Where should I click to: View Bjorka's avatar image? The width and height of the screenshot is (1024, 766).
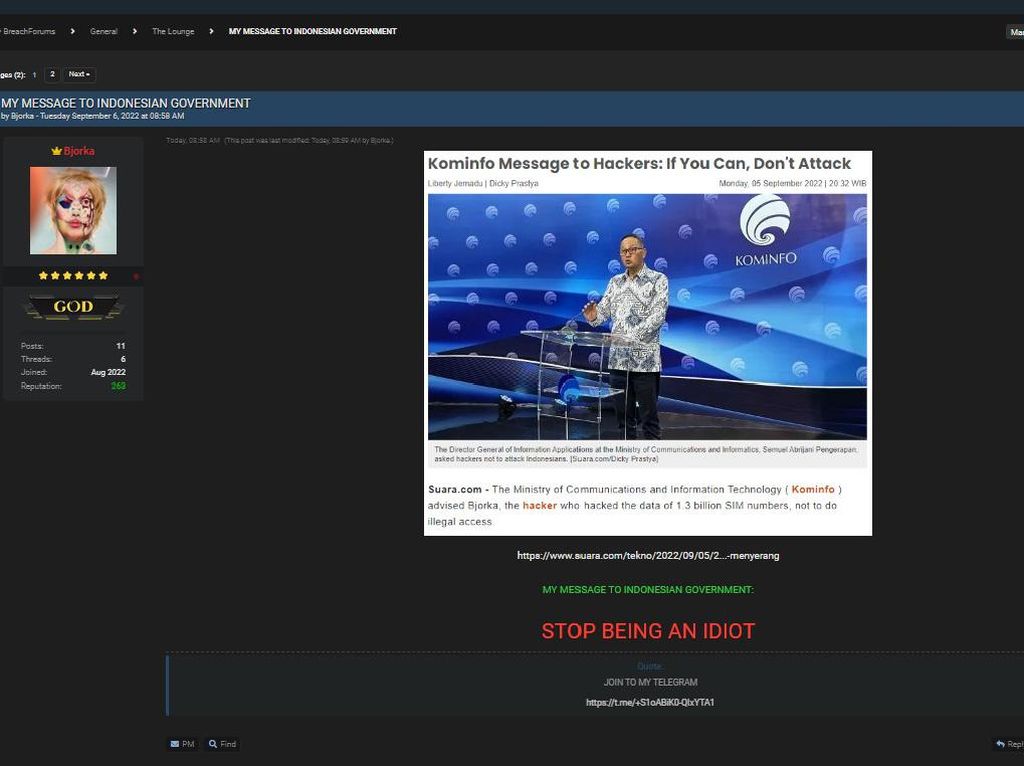[73, 210]
